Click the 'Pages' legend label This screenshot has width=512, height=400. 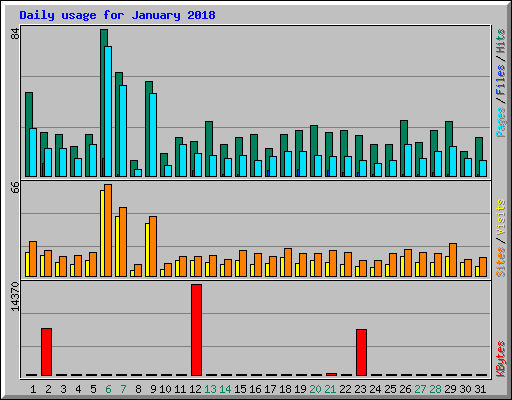click(500, 122)
